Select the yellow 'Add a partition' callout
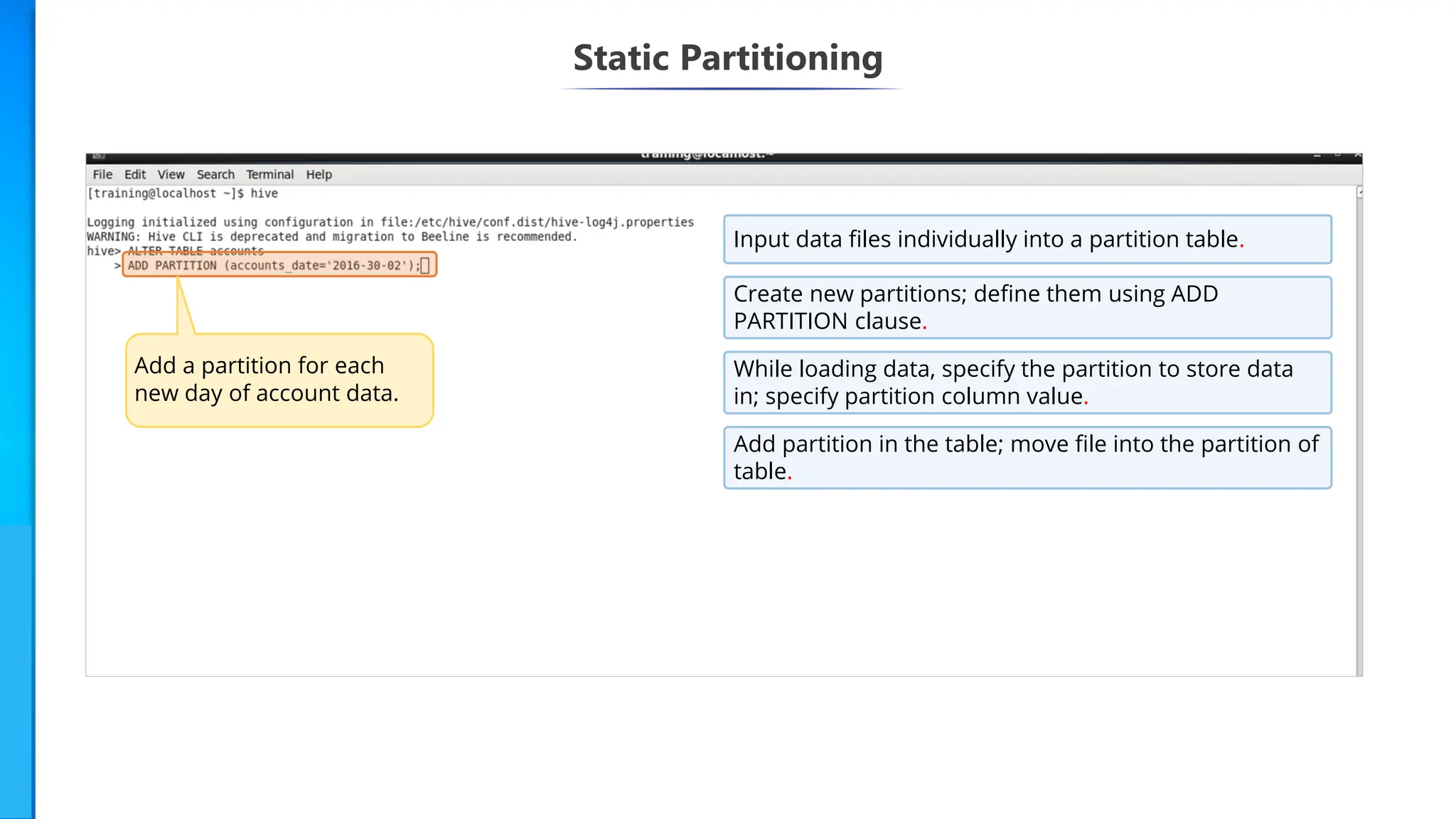 click(279, 380)
